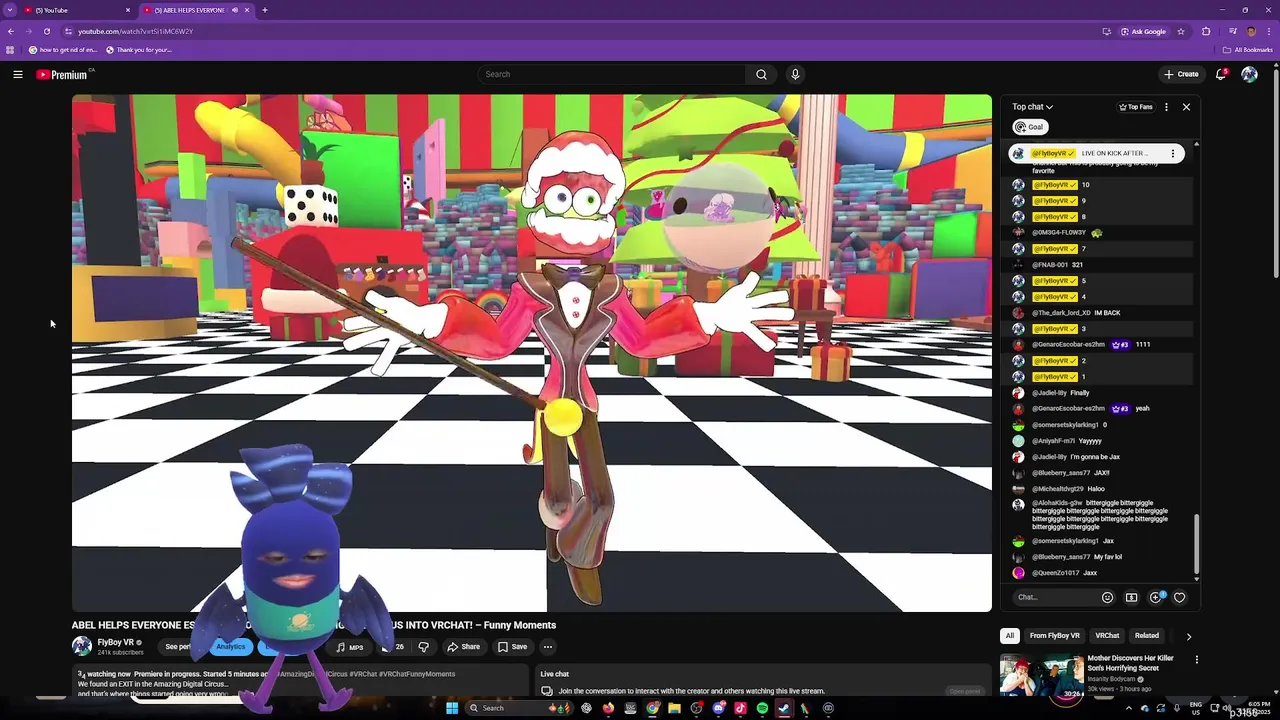Open the live chat three-dot options menu
Image resolution: width=1280 pixels, height=720 pixels.
click(1166, 107)
